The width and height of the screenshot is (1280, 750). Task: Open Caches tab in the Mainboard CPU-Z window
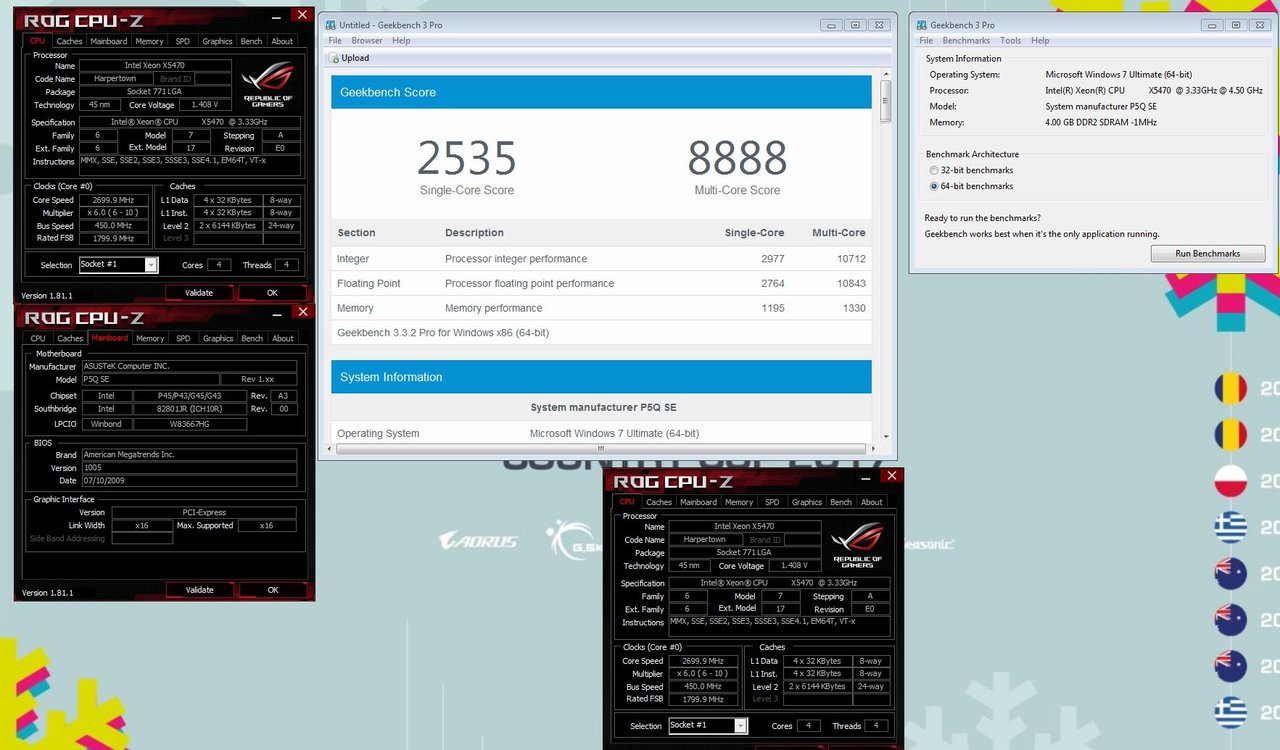click(70, 338)
